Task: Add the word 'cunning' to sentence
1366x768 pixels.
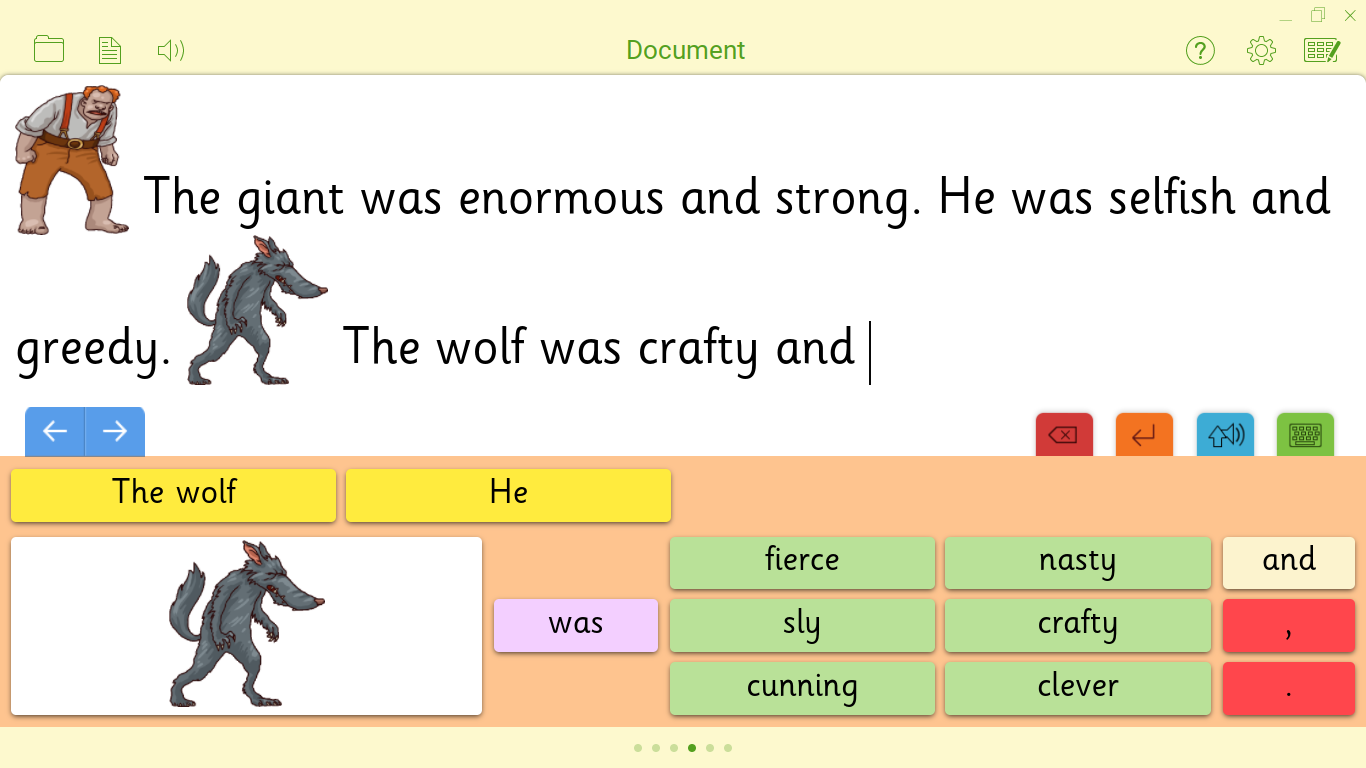Action: (802, 688)
